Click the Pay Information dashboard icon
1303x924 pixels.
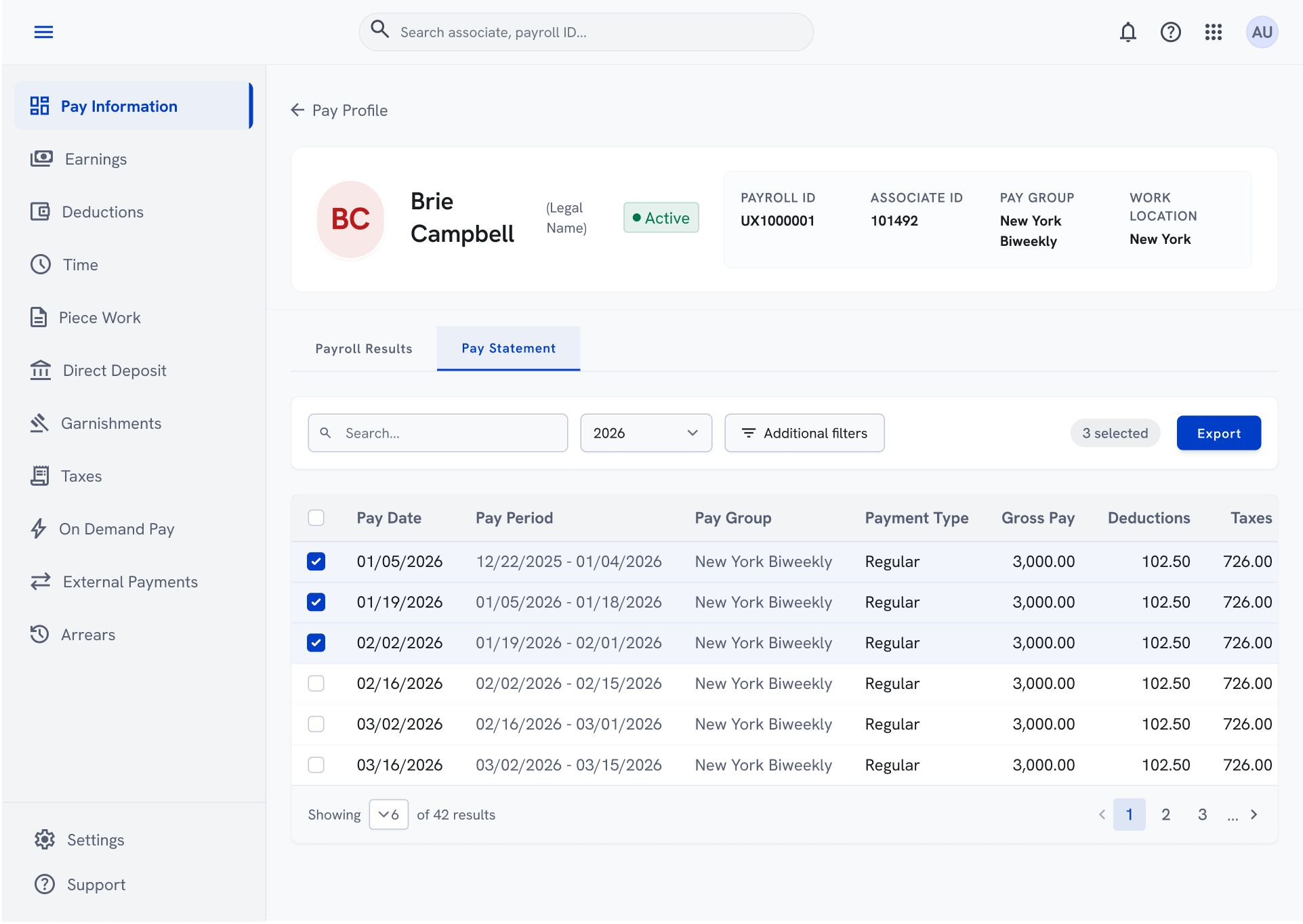pos(40,106)
